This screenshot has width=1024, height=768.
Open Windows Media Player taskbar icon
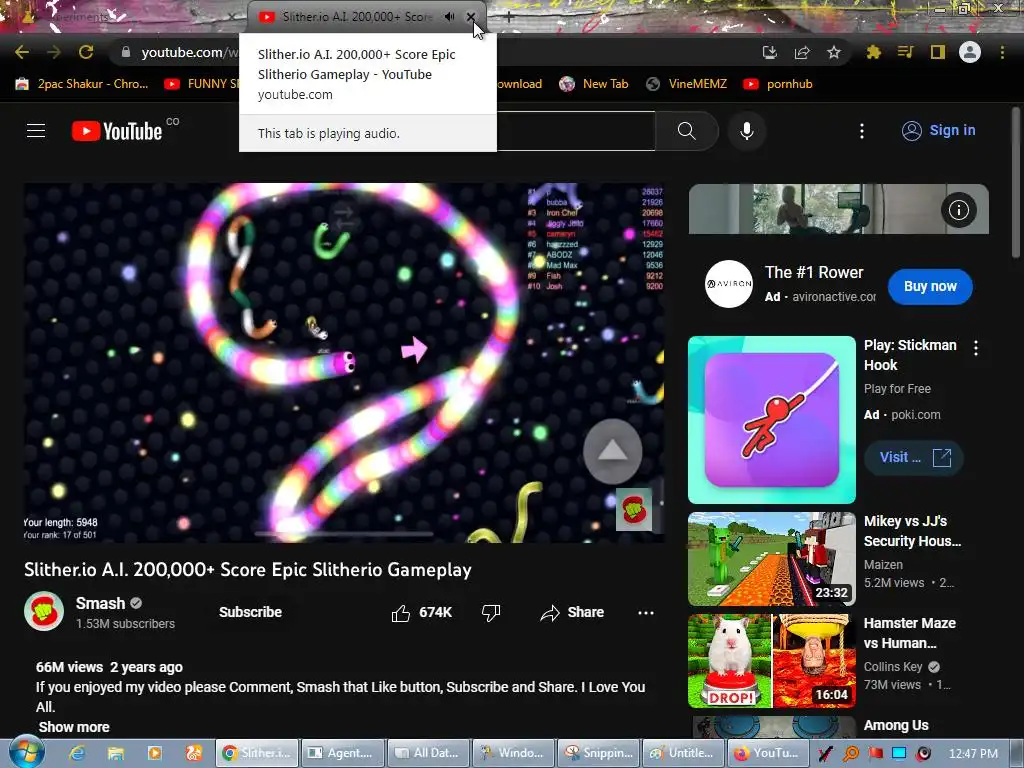tap(155, 753)
